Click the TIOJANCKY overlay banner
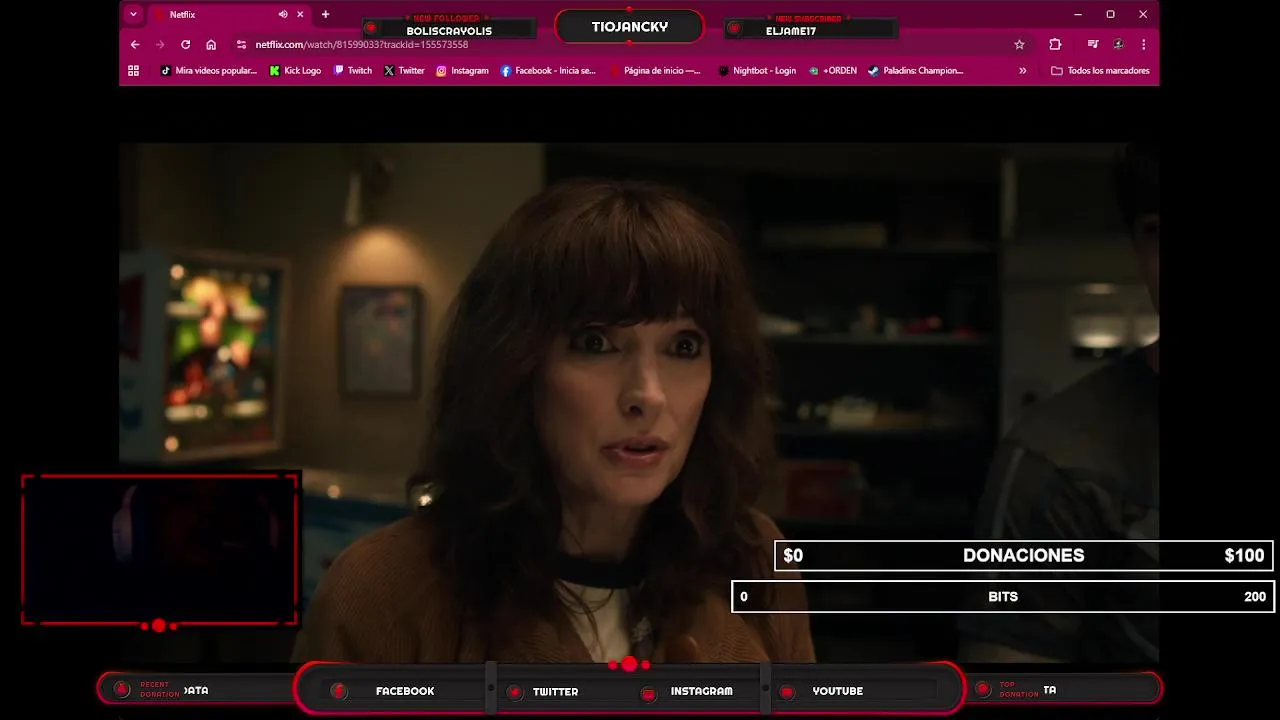1280x720 pixels. pyautogui.click(x=629, y=27)
